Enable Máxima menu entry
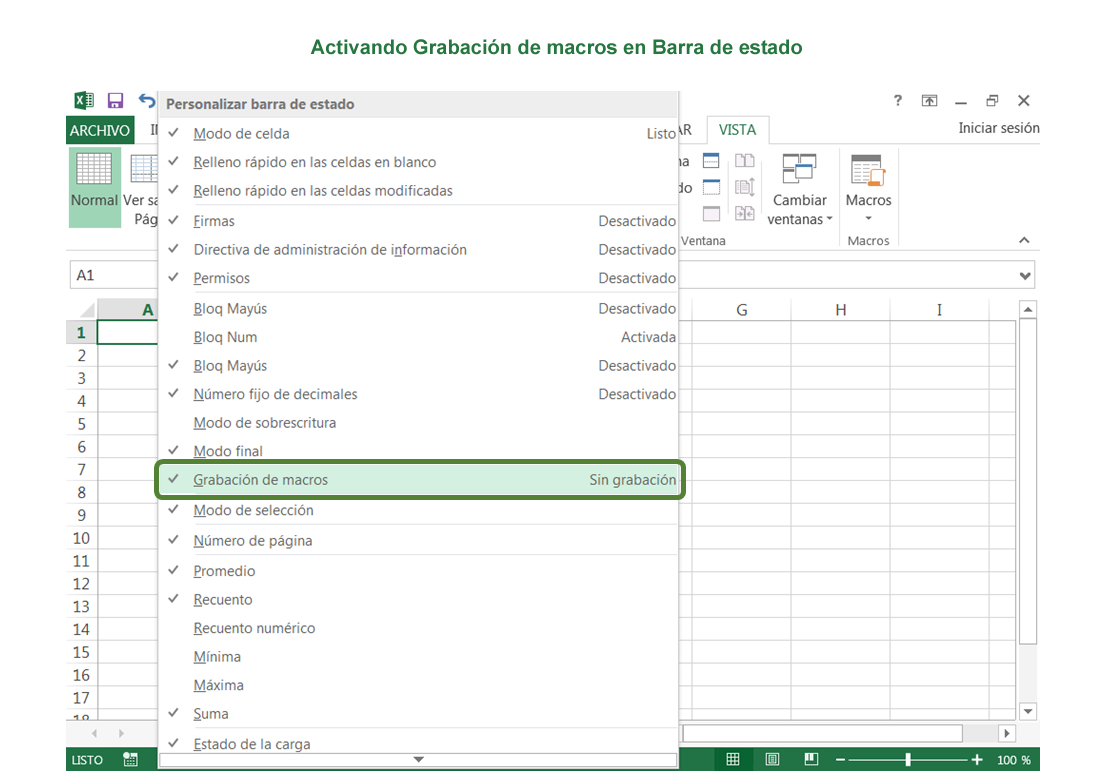Image resolution: width=1100 pixels, height=779 pixels. [x=418, y=685]
